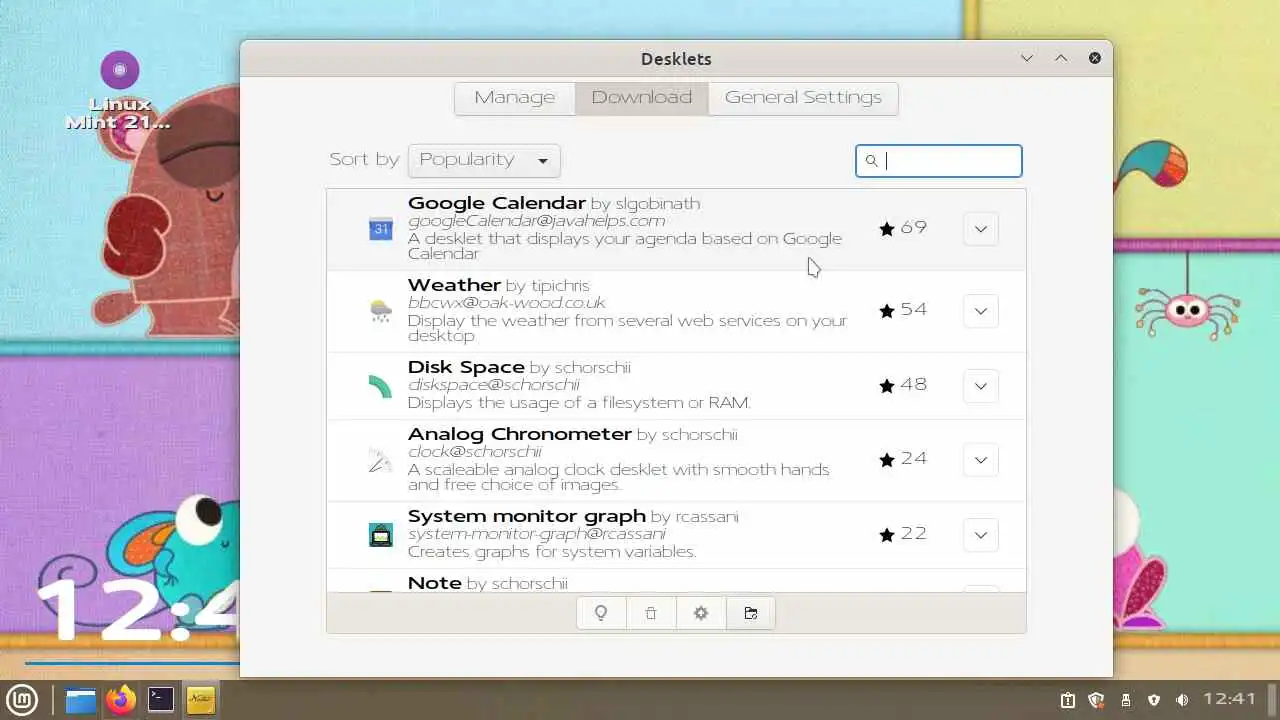Select the Download tab
1280x720 pixels.
point(642,98)
